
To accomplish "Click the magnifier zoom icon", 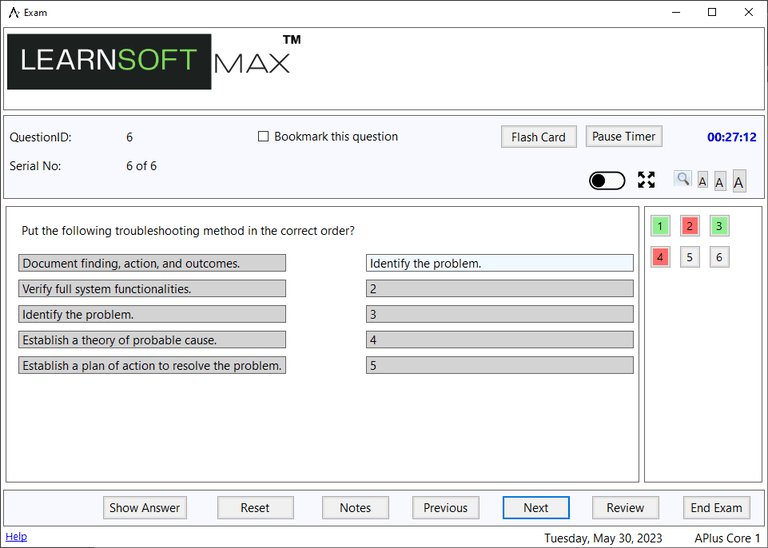I will 682,179.
